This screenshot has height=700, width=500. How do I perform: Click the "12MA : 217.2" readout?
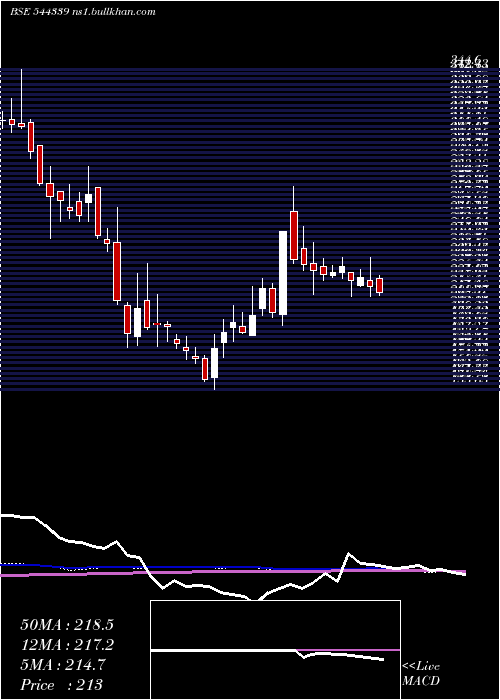click(x=67, y=645)
